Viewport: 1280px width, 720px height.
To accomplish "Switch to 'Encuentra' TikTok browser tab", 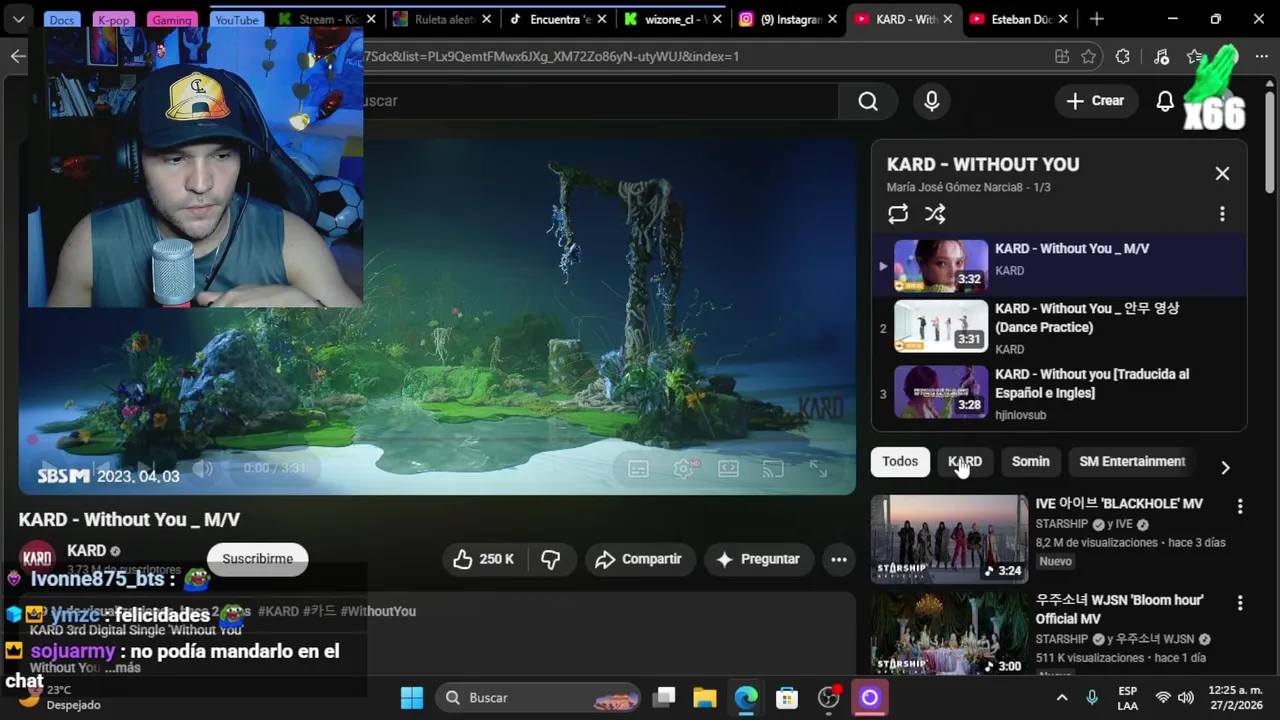I will coord(557,19).
